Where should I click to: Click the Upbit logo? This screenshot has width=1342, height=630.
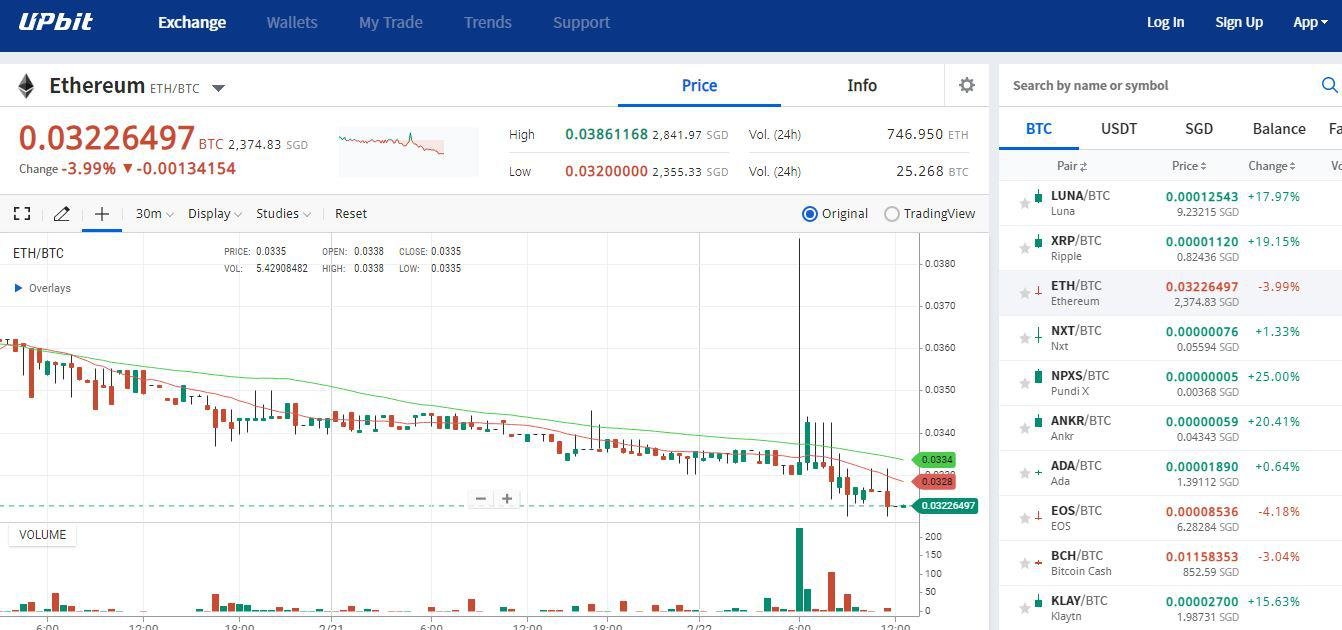click(55, 21)
